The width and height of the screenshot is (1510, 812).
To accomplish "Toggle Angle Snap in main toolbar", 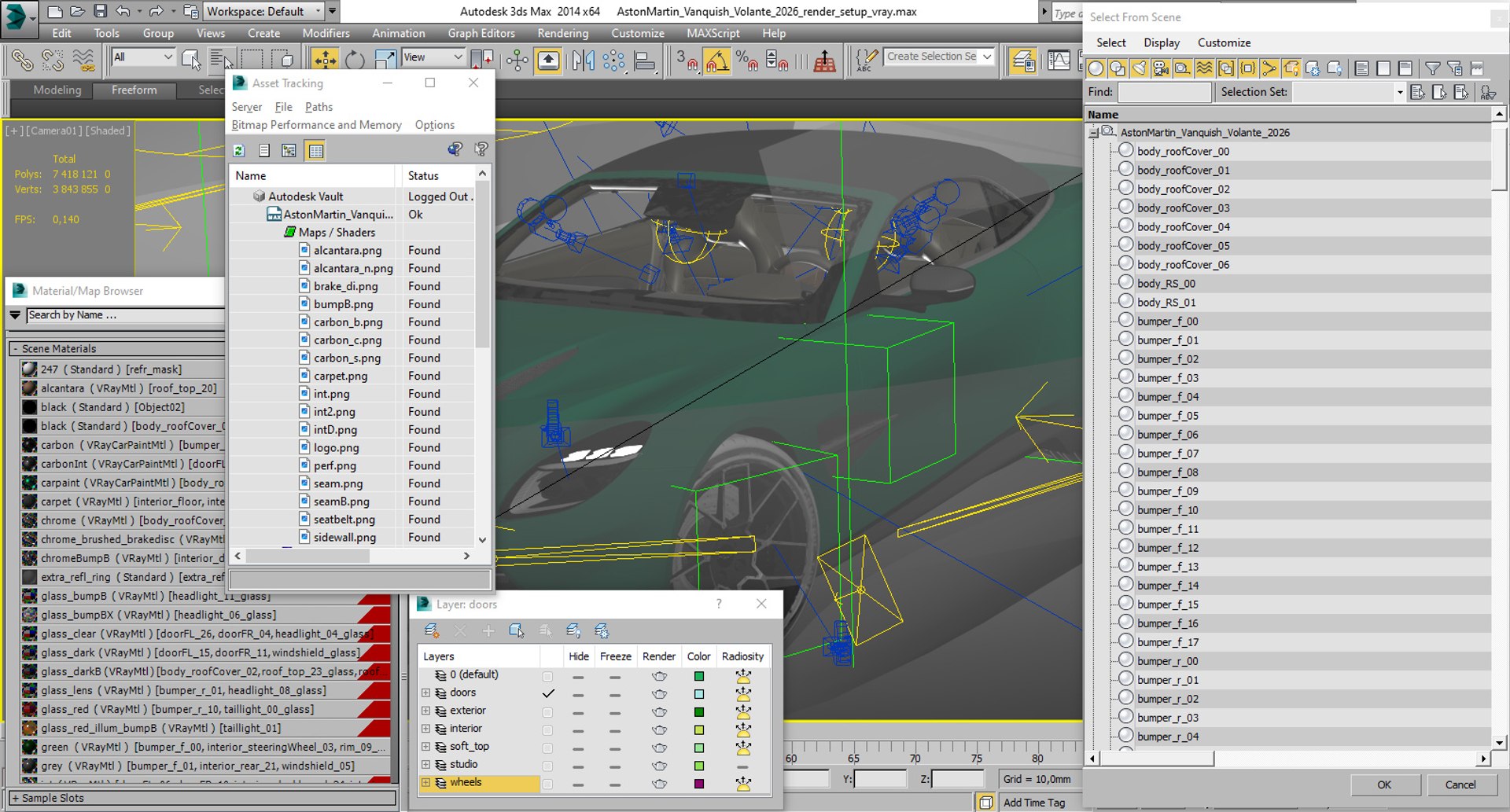I will point(716,60).
